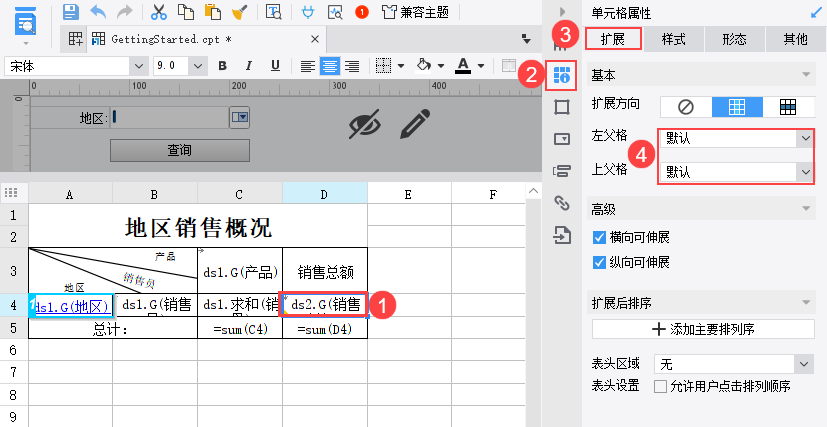Open the border style dropdown arrow
Viewport: 827px width, 427px height.
(x=401, y=66)
